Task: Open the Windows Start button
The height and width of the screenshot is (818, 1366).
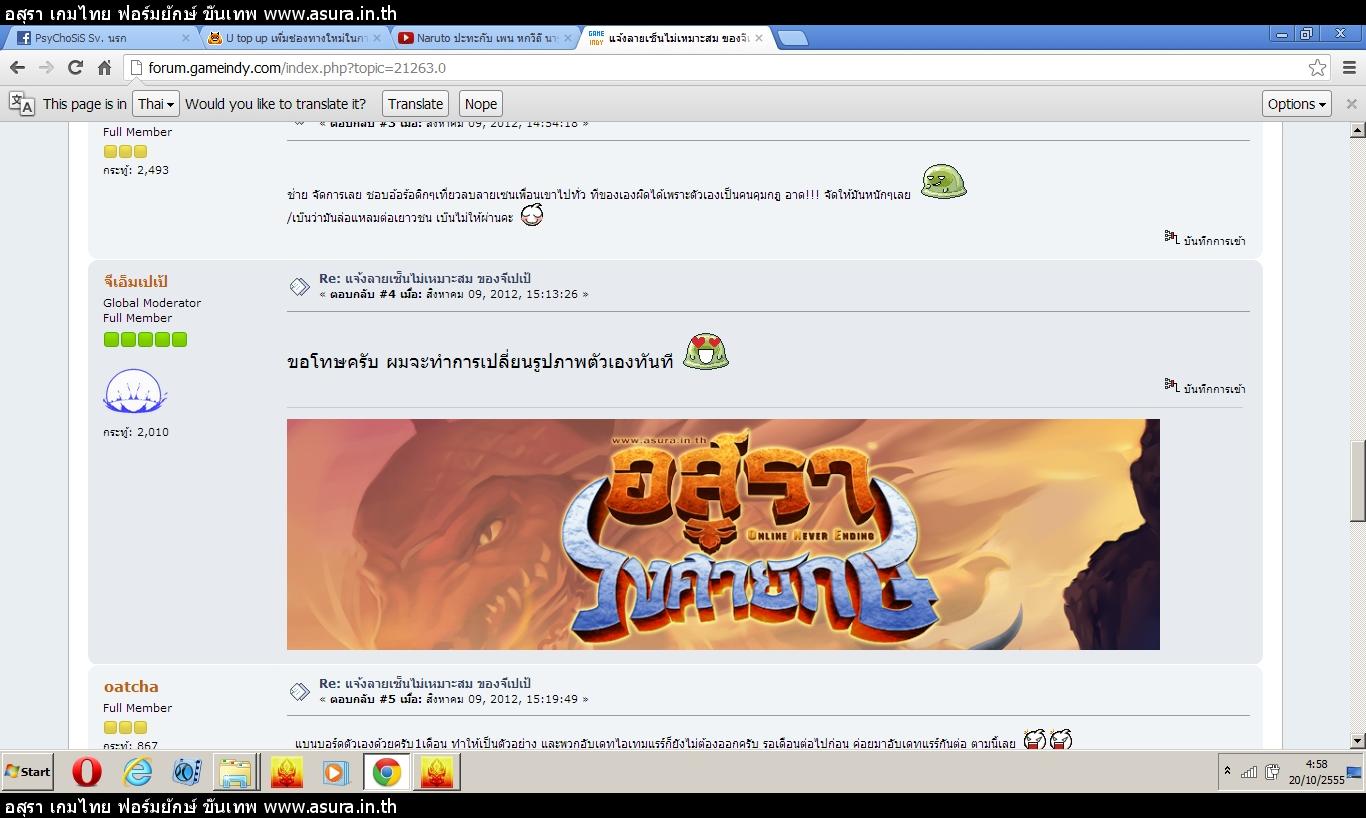Action: [28, 771]
